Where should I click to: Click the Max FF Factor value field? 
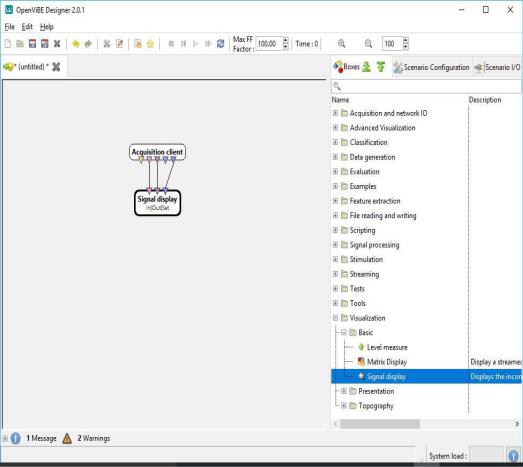tap(269, 44)
